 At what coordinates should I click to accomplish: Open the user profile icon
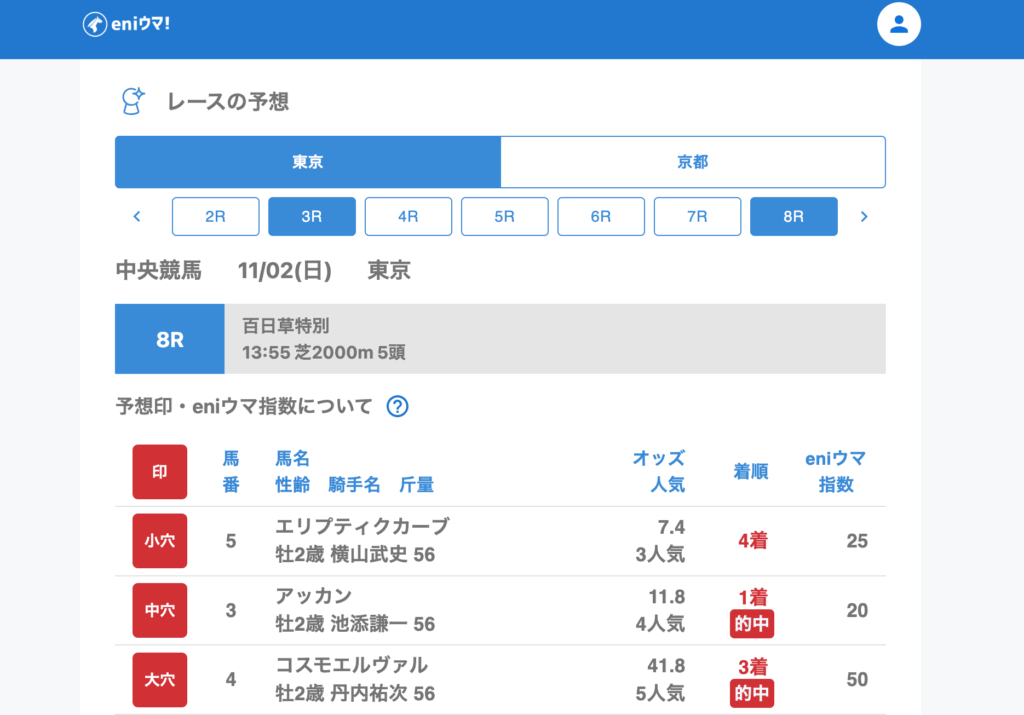pyautogui.click(x=898, y=25)
